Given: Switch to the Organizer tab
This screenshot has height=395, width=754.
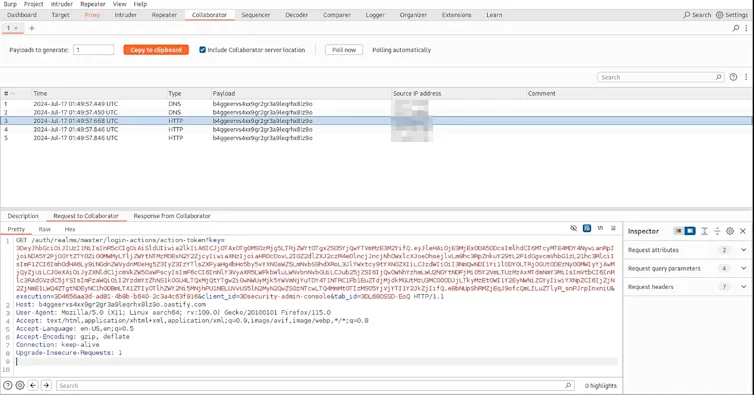Looking at the screenshot, I should click(x=413, y=15).
